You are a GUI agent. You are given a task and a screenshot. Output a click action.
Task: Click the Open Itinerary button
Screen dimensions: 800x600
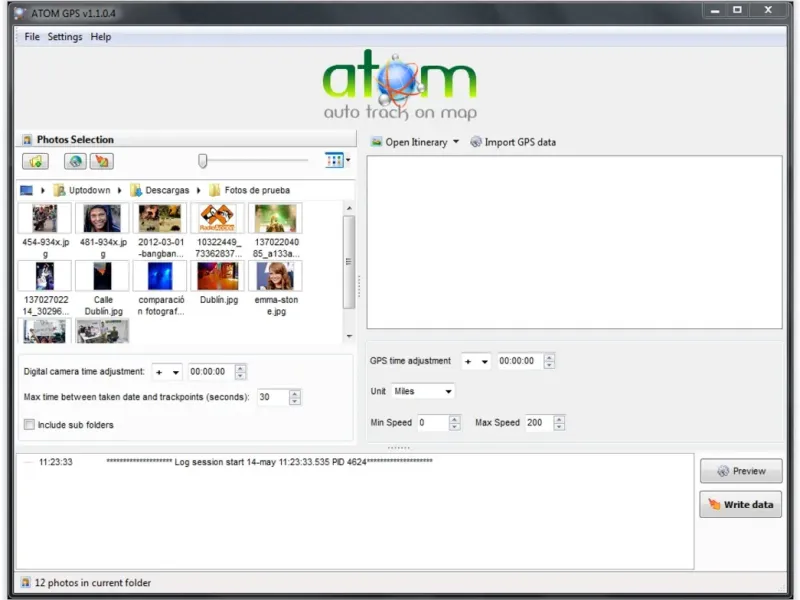[x=410, y=142]
